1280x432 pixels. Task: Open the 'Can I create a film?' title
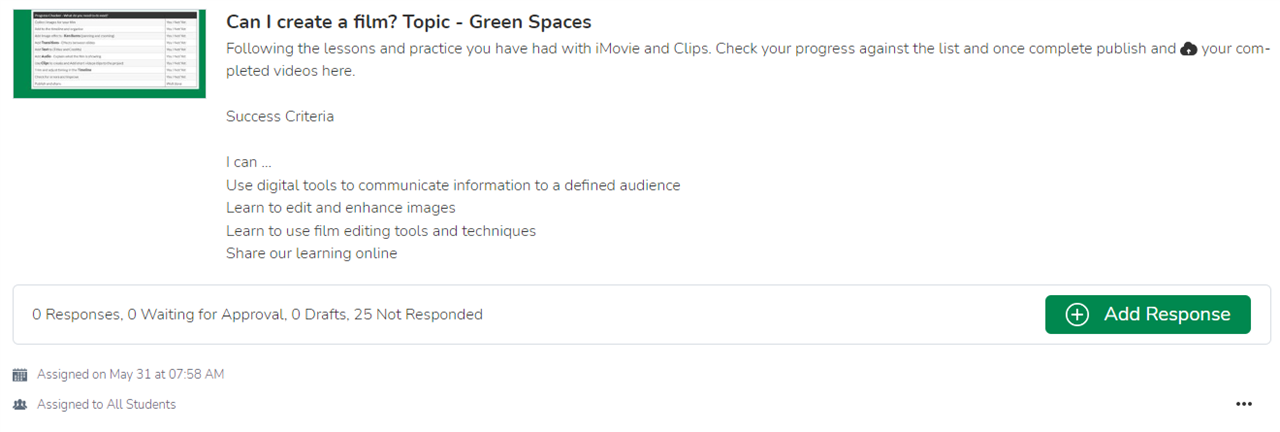click(408, 21)
